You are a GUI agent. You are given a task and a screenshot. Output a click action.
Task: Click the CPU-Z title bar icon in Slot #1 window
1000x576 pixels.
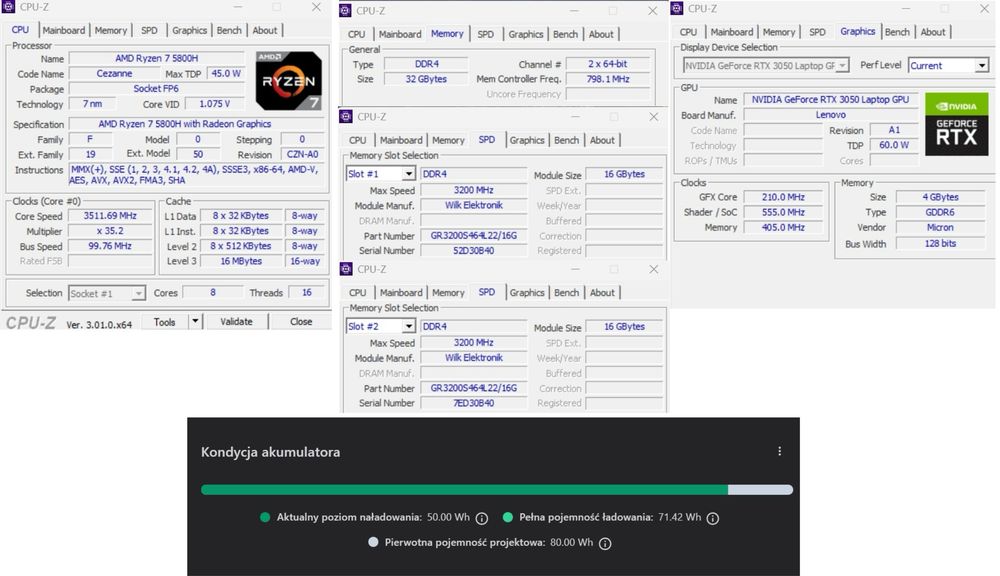(x=346, y=116)
